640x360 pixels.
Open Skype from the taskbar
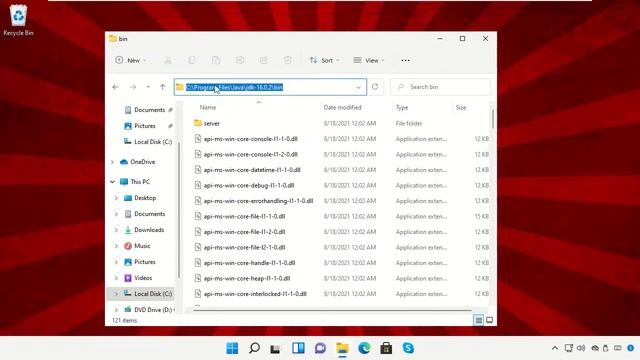[x=408, y=348]
